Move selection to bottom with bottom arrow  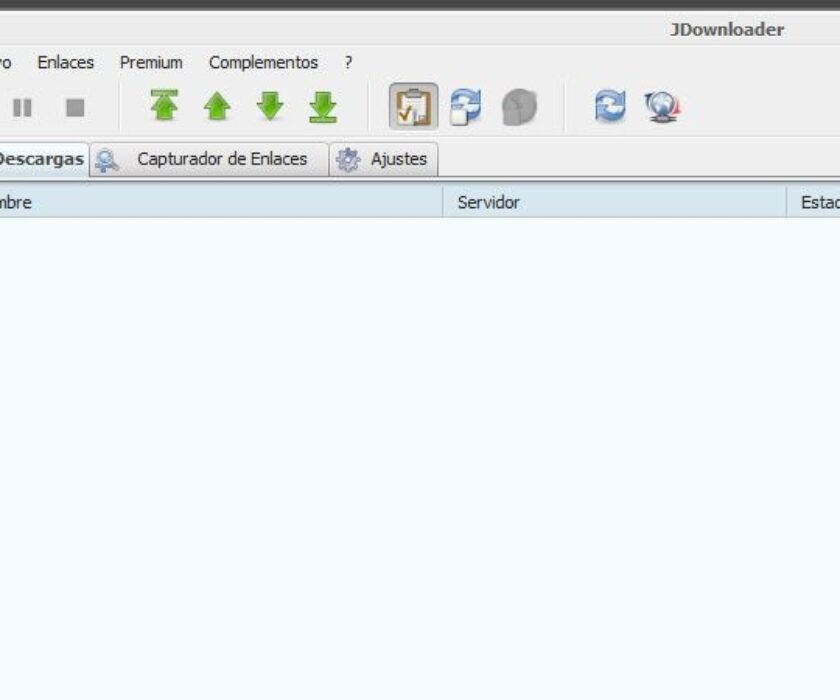point(323,107)
